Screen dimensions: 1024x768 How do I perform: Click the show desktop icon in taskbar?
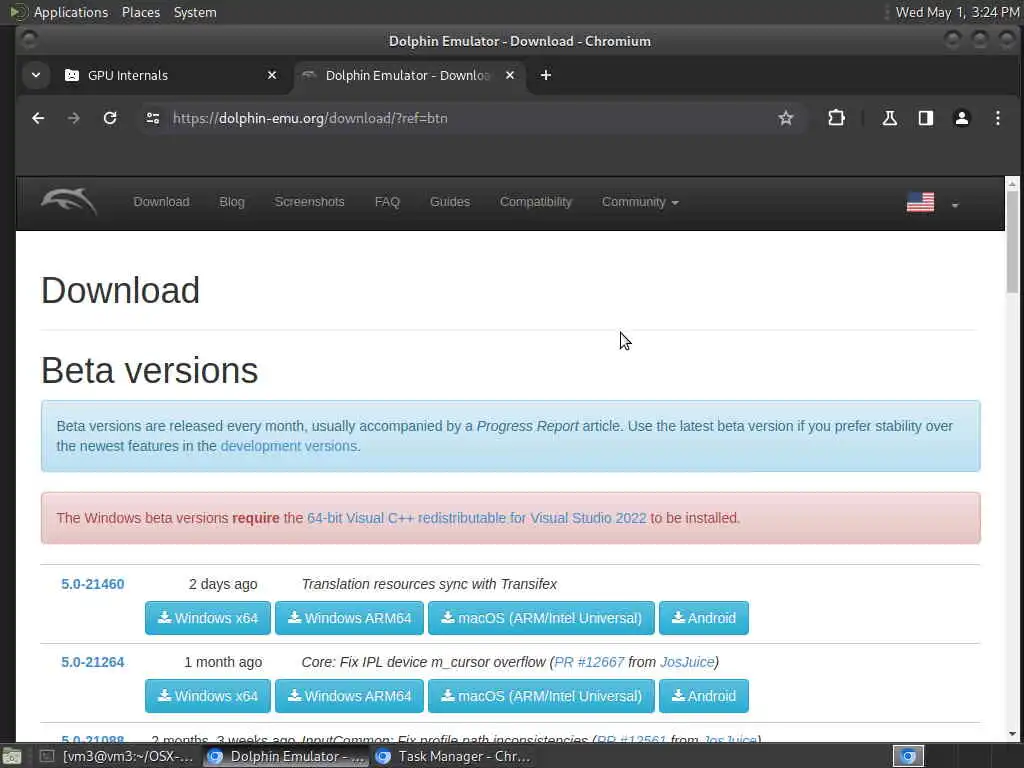pos(12,756)
